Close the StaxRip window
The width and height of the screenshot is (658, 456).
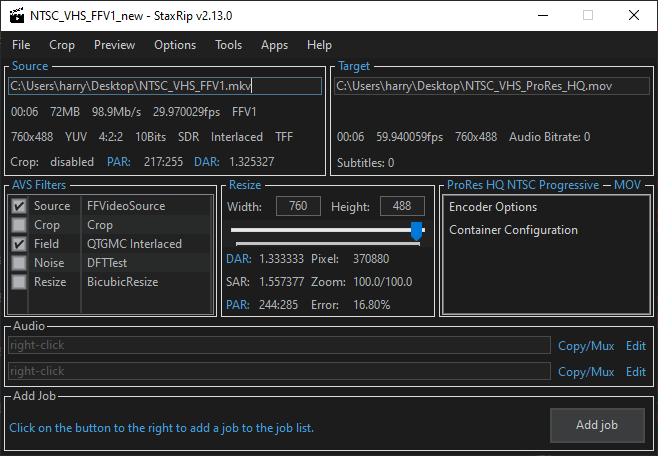(634, 16)
